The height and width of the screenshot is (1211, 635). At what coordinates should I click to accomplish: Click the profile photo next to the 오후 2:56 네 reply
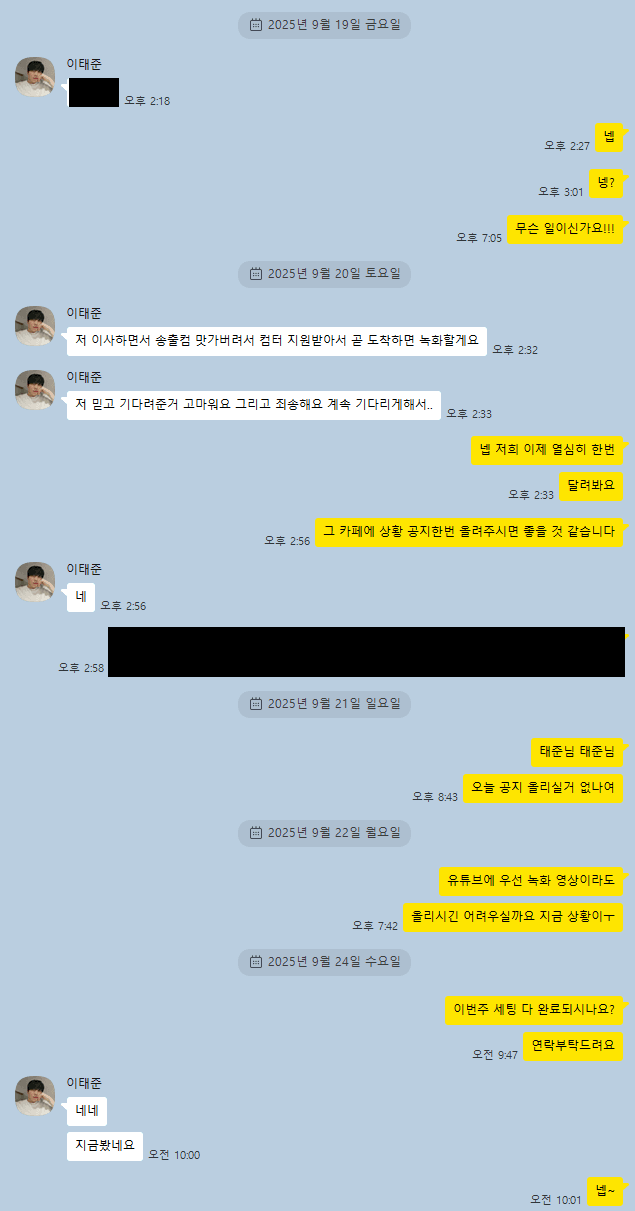(35, 582)
